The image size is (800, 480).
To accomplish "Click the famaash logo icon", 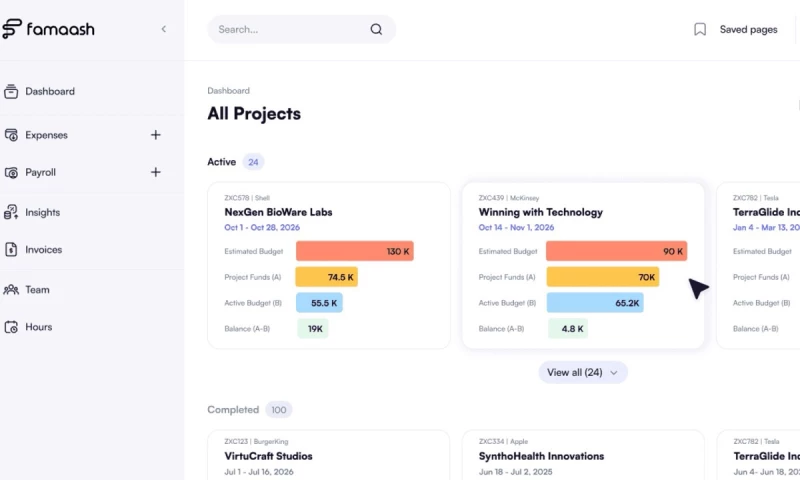I will coord(12,29).
